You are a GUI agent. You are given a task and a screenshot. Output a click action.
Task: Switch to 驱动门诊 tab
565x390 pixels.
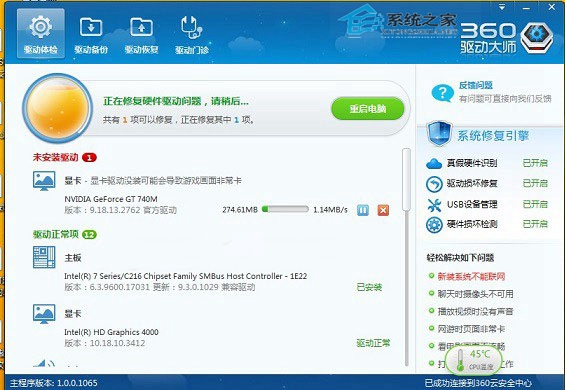click(192, 35)
